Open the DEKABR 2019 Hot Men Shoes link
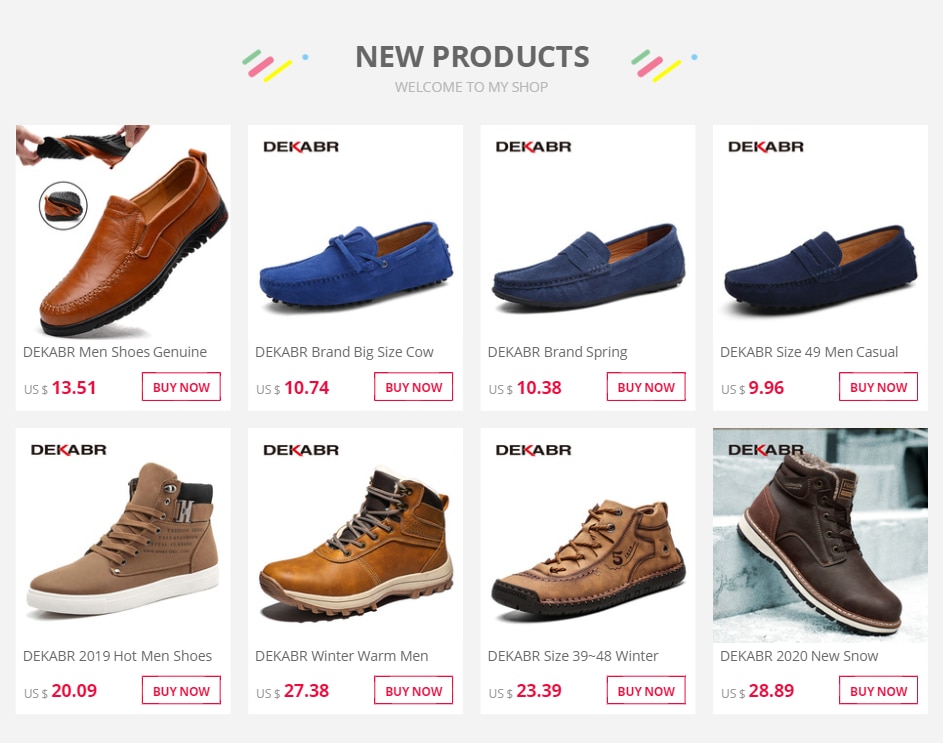This screenshot has height=743, width=943. click(x=117, y=656)
